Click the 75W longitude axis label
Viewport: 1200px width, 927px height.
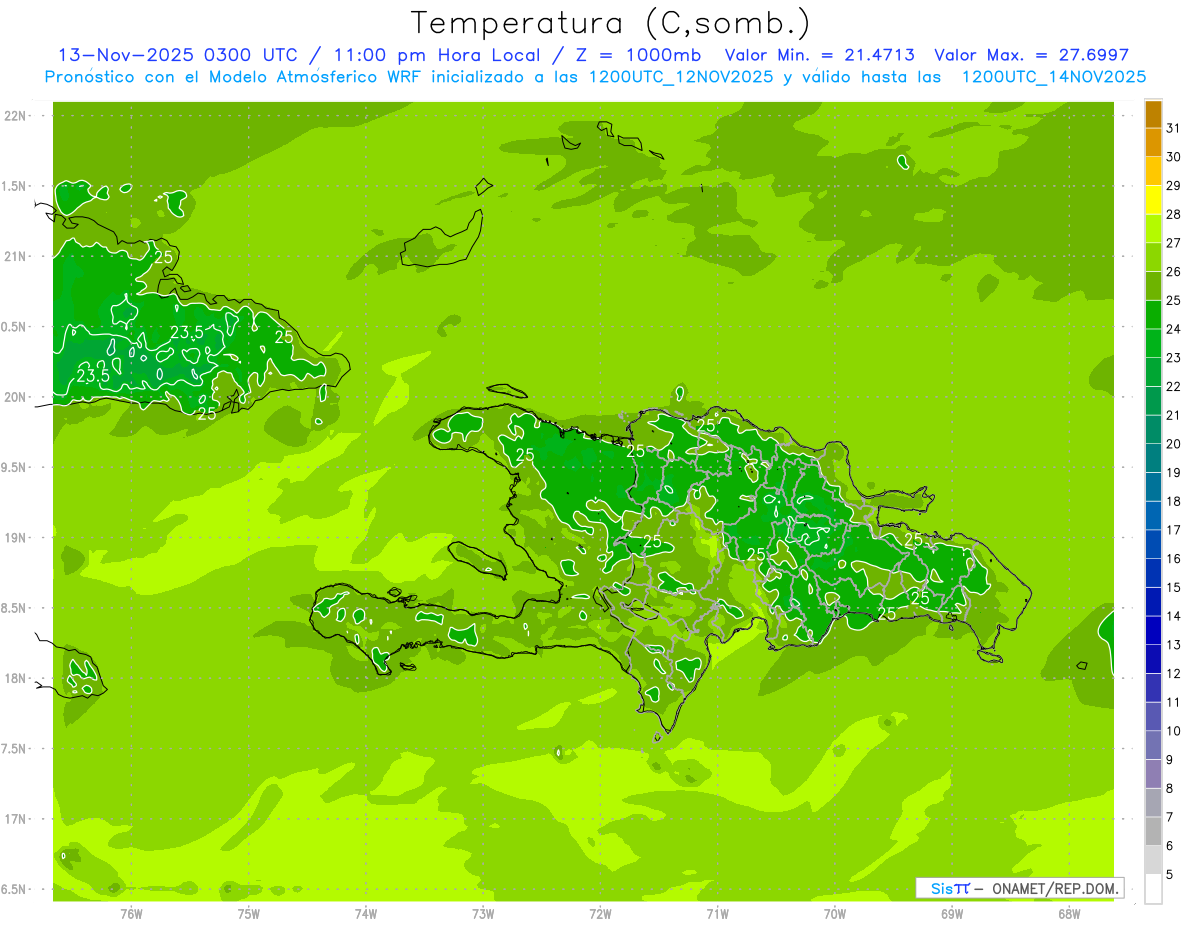click(x=249, y=914)
